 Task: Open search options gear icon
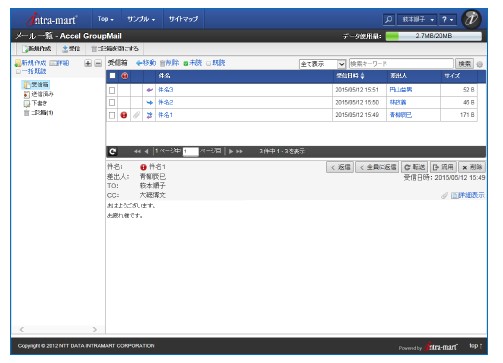480,65
